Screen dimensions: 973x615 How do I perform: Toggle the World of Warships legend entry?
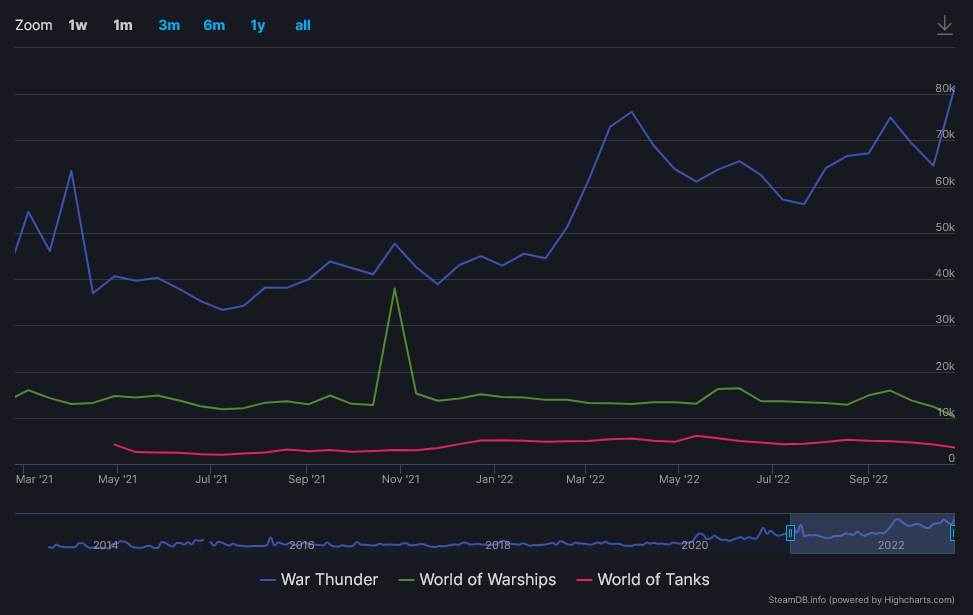(x=477, y=580)
